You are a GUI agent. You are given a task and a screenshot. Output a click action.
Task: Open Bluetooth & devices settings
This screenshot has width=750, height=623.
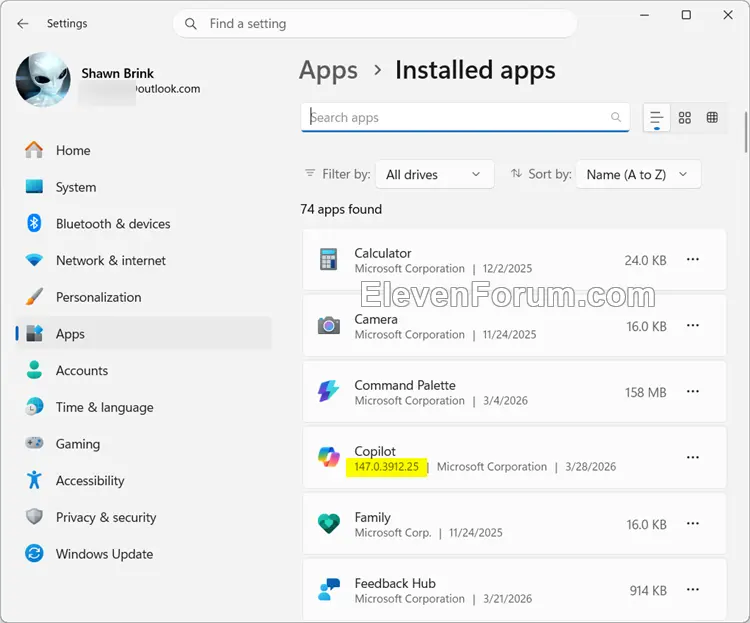143,223
